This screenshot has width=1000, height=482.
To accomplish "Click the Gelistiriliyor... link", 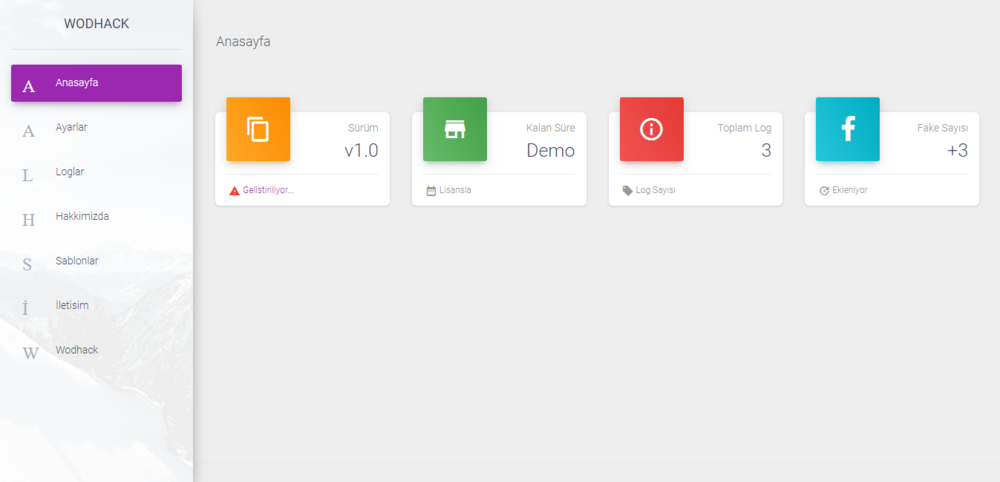I will (268, 191).
